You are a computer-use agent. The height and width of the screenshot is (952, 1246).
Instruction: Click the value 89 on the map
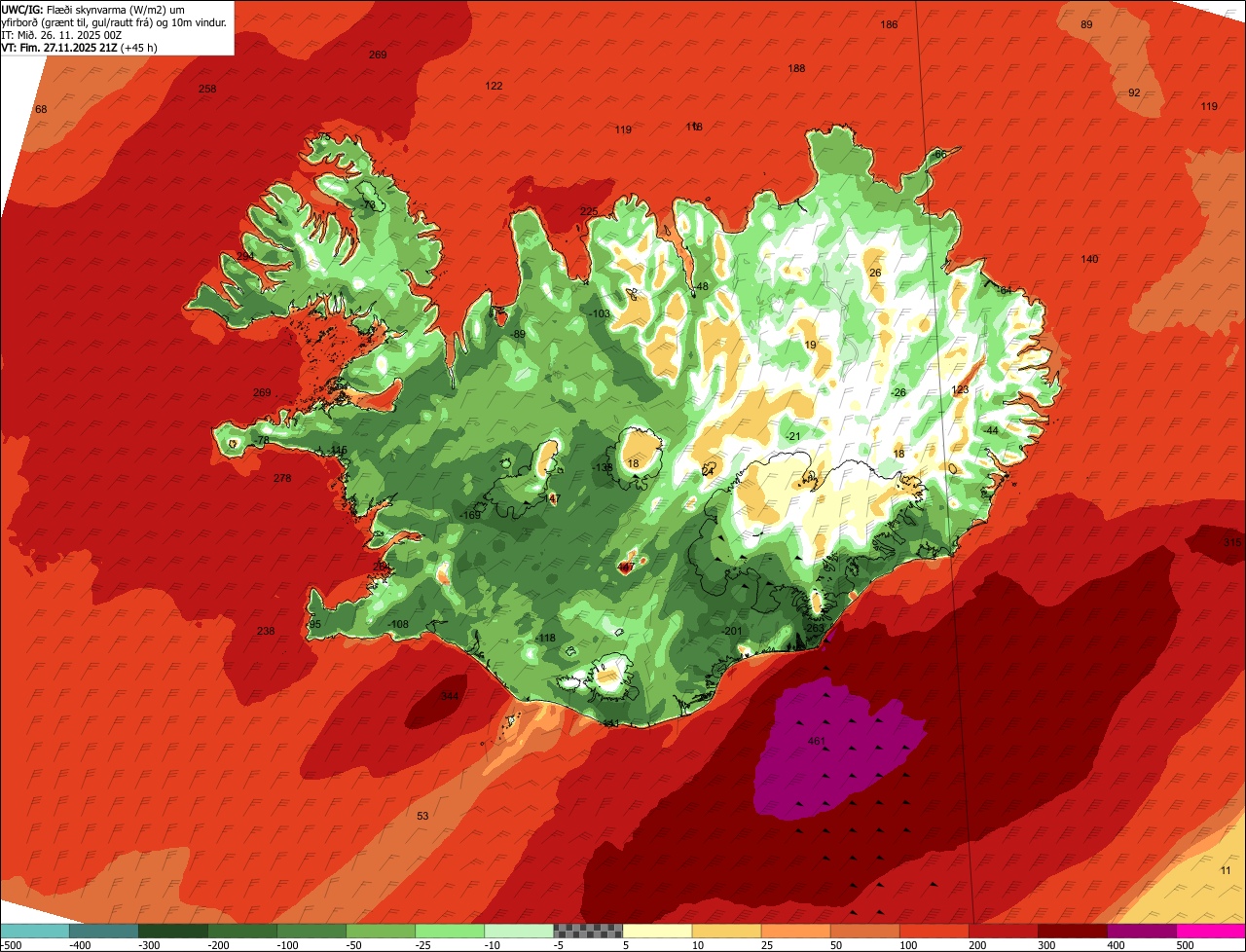(1086, 24)
